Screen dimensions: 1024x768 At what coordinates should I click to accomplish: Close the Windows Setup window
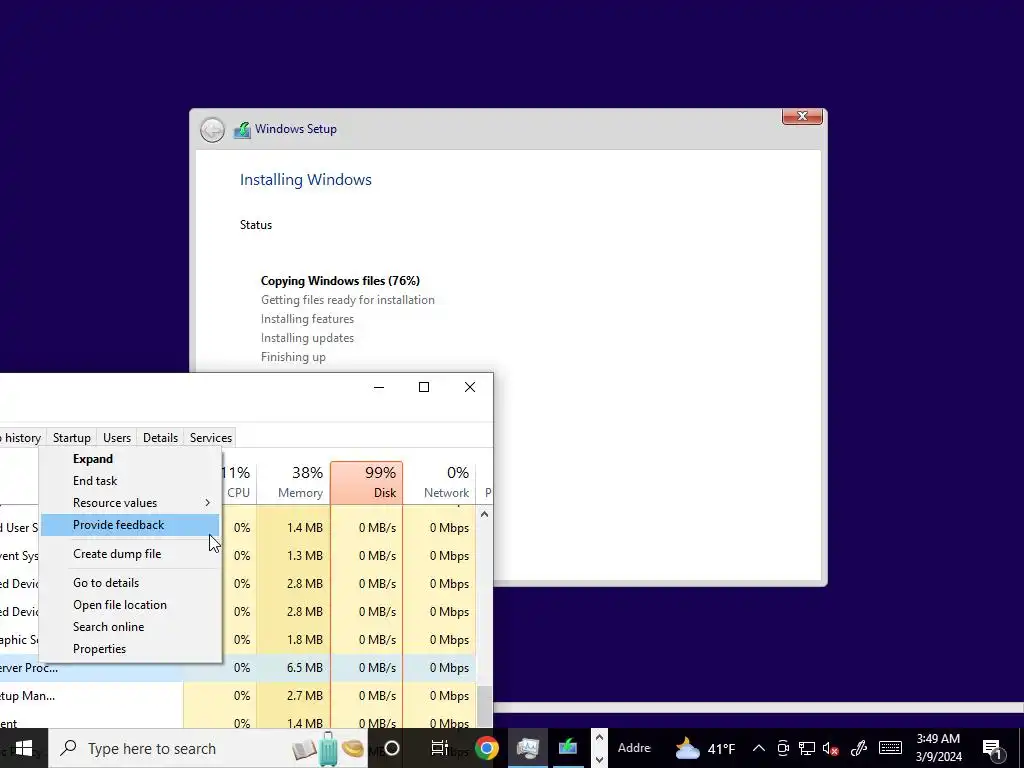[x=802, y=116]
